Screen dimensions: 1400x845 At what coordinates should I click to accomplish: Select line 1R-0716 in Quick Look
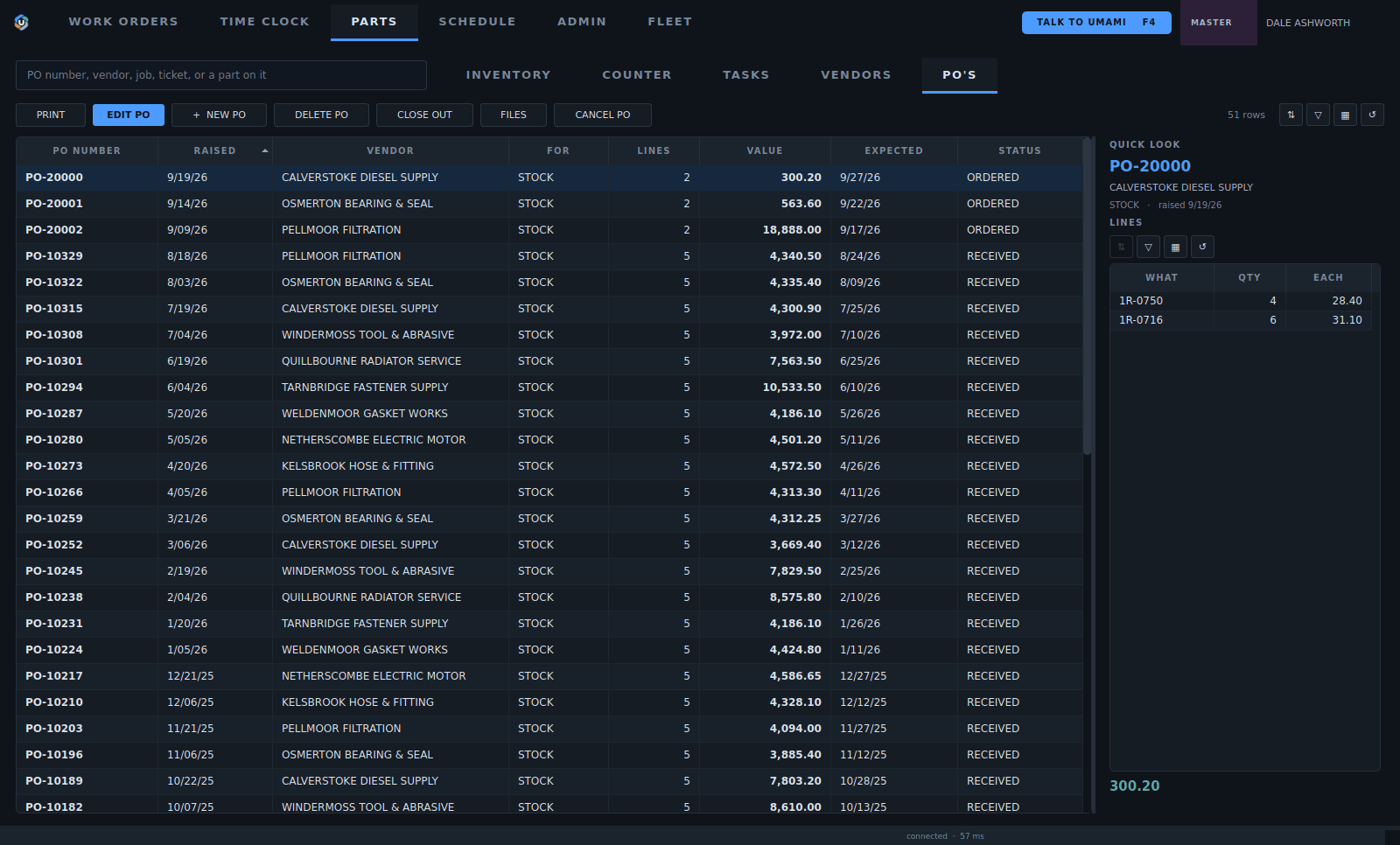click(x=1241, y=320)
